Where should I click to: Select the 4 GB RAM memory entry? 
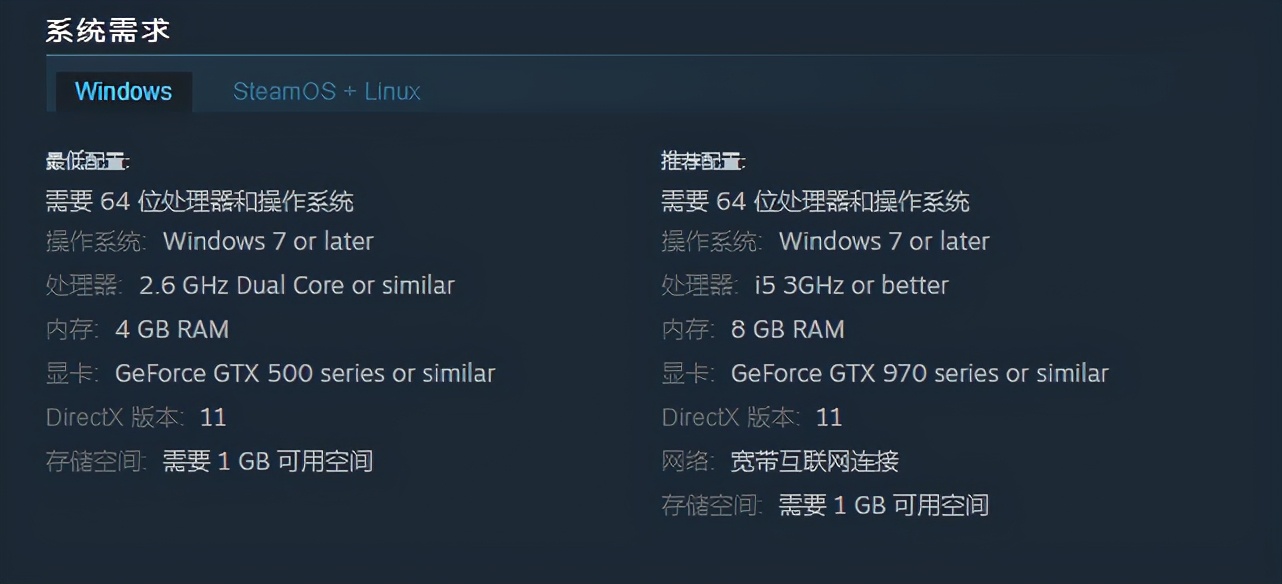click(x=137, y=329)
